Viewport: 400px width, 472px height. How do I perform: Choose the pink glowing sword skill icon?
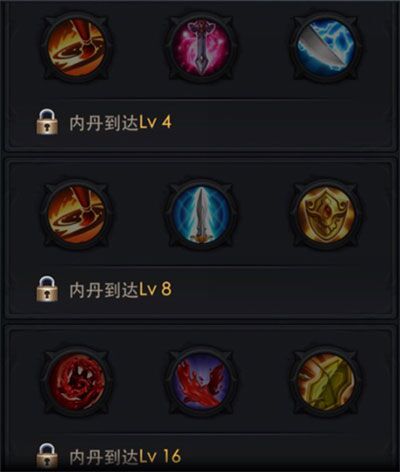pos(201,47)
